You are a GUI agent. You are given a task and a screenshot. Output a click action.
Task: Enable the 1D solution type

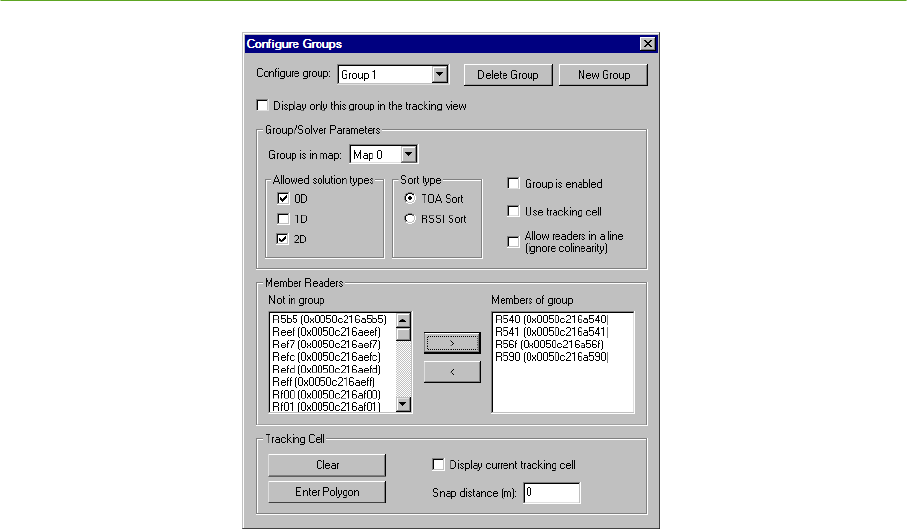coord(283,219)
